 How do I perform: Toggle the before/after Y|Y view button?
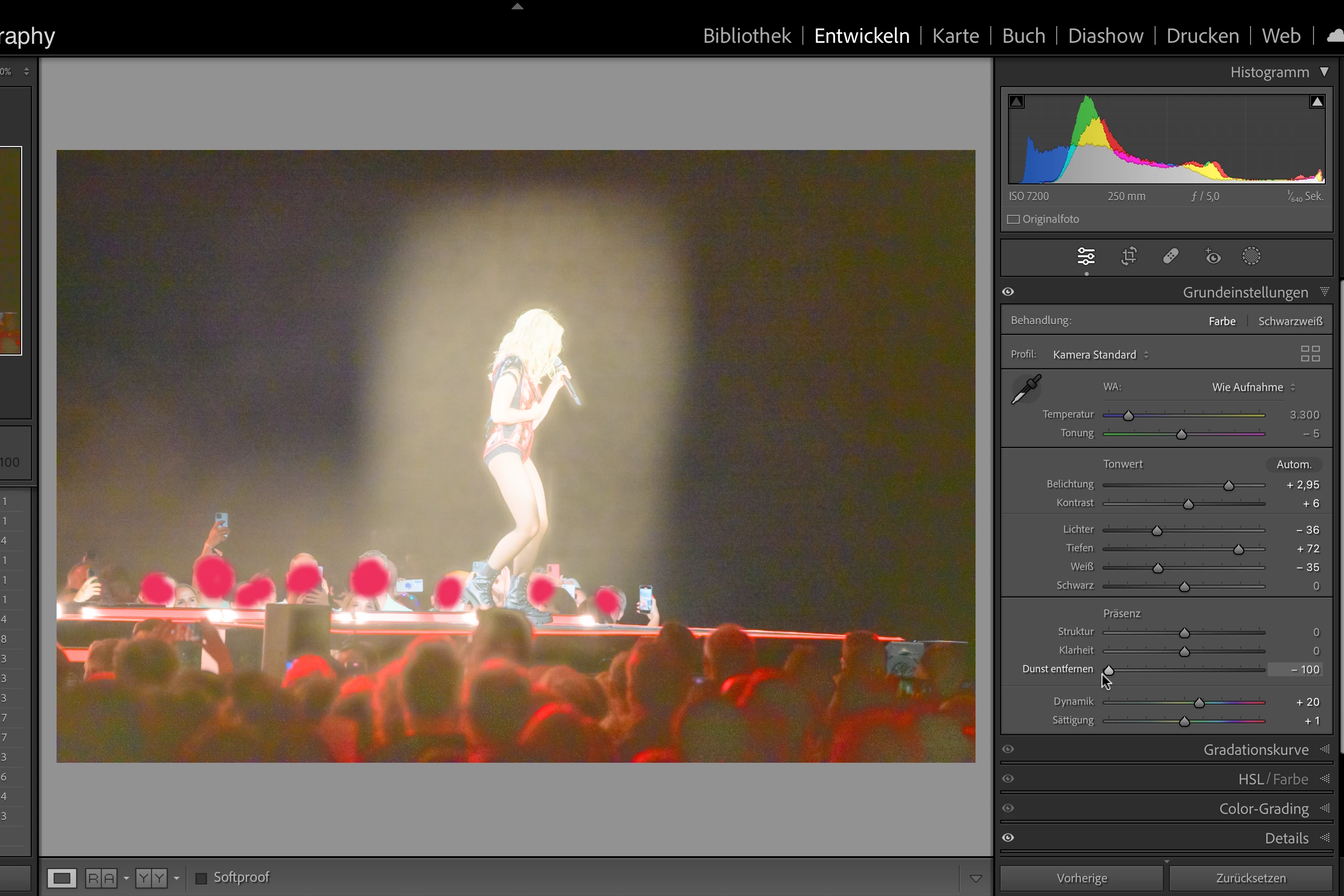click(x=151, y=877)
